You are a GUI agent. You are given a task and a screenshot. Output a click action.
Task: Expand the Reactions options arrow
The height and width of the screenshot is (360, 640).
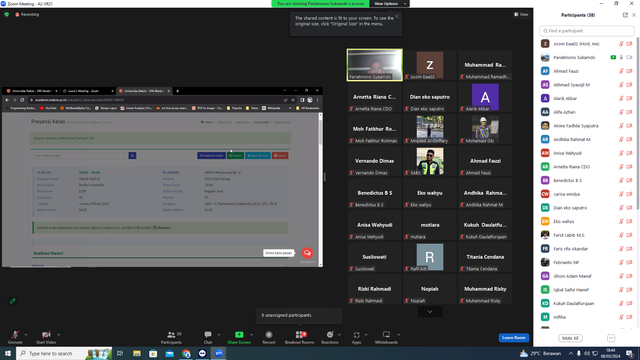point(339,335)
